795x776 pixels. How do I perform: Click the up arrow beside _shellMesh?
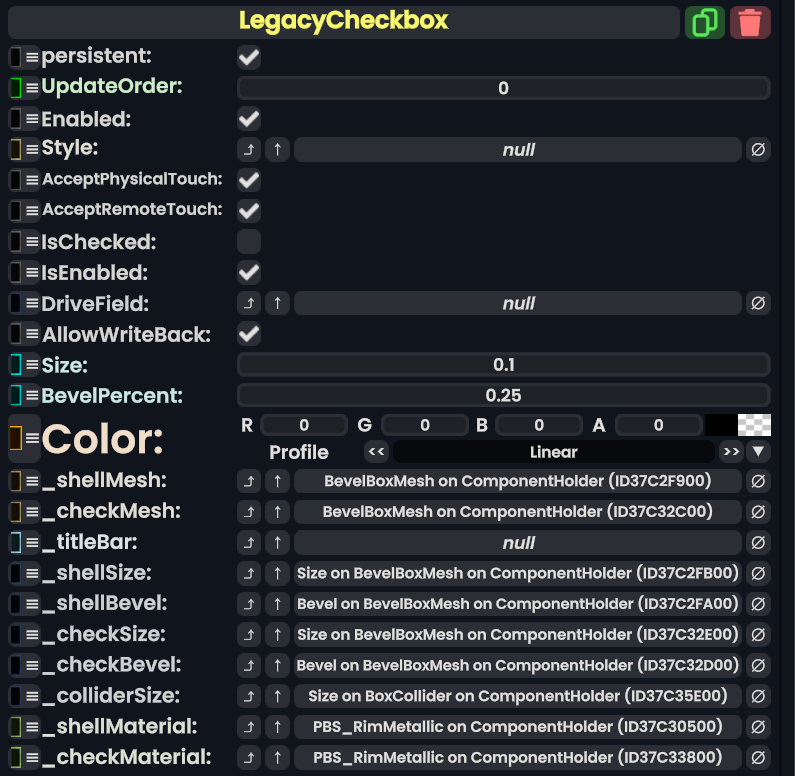(x=278, y=481)
